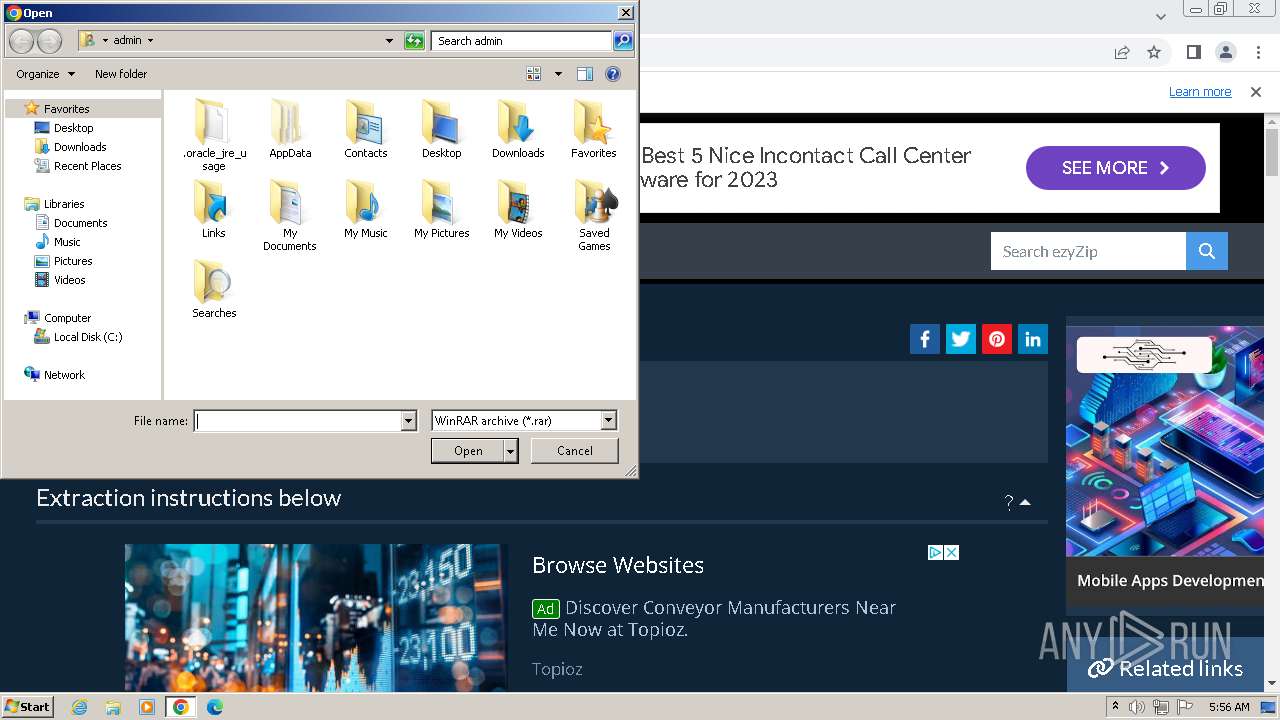The image size is (1280, 720).
Task: Bookmark this page with the star icon
Action: (x=1154, y=52)
